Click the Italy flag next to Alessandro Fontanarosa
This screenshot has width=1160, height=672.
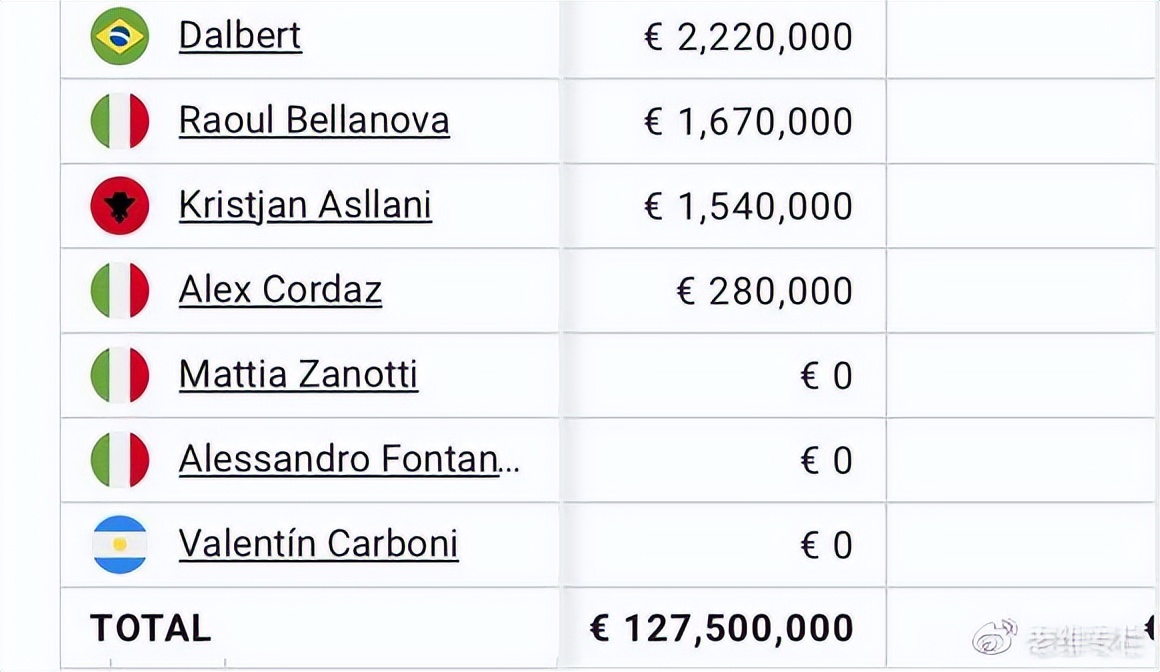point(120,460)
